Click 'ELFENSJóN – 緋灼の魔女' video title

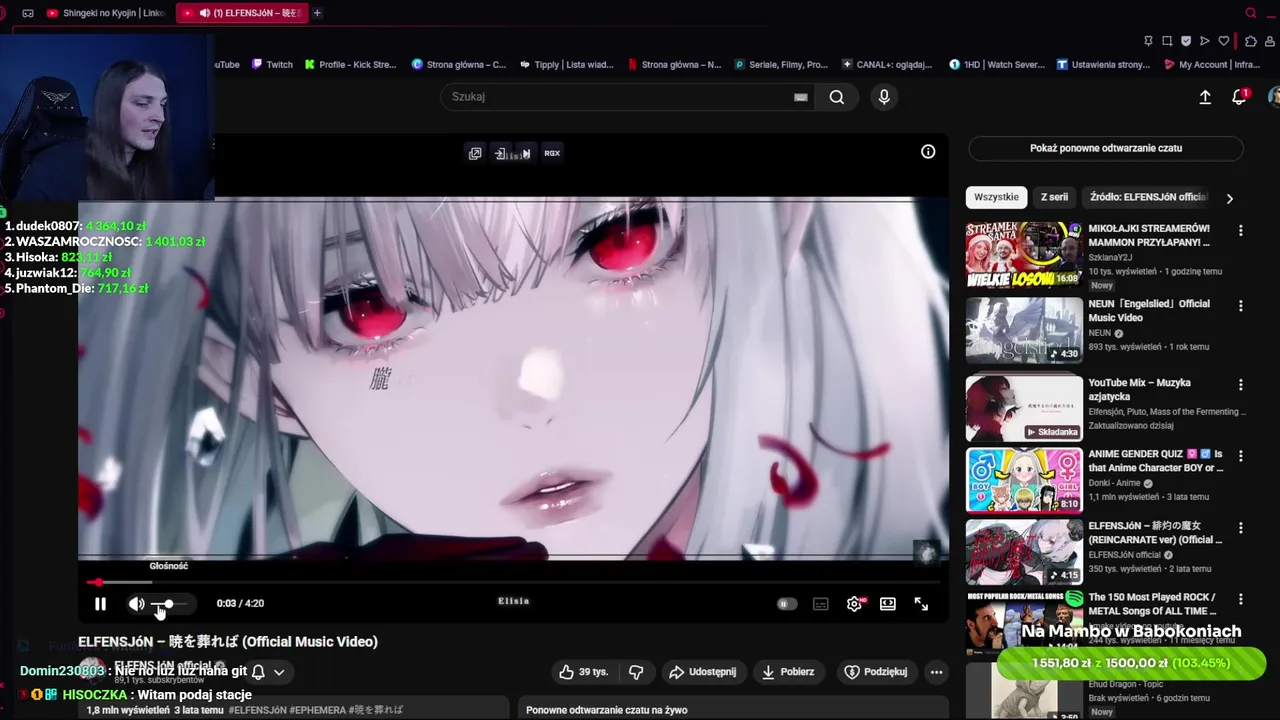click(x=1155, y=533)
